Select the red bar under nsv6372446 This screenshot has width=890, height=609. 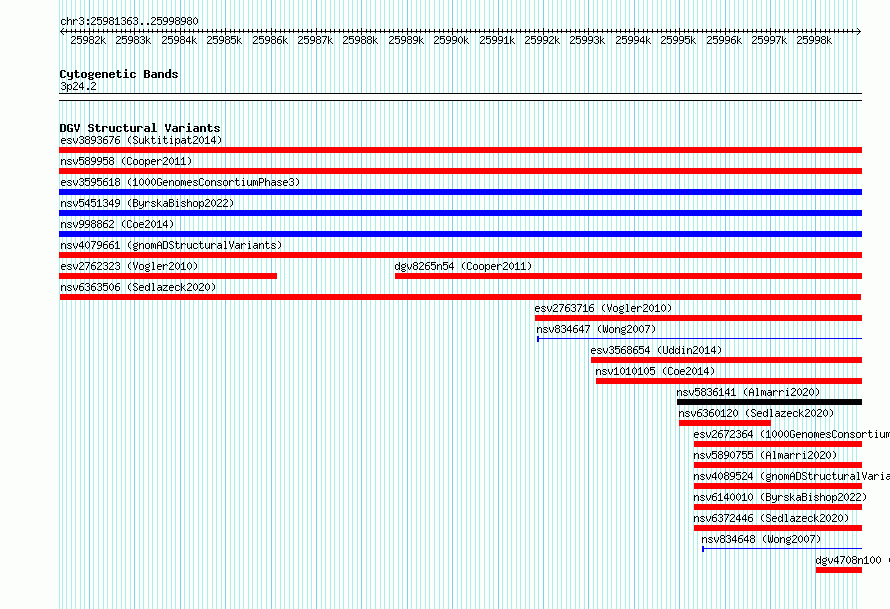pyautogui.click(x=778, y=528)
